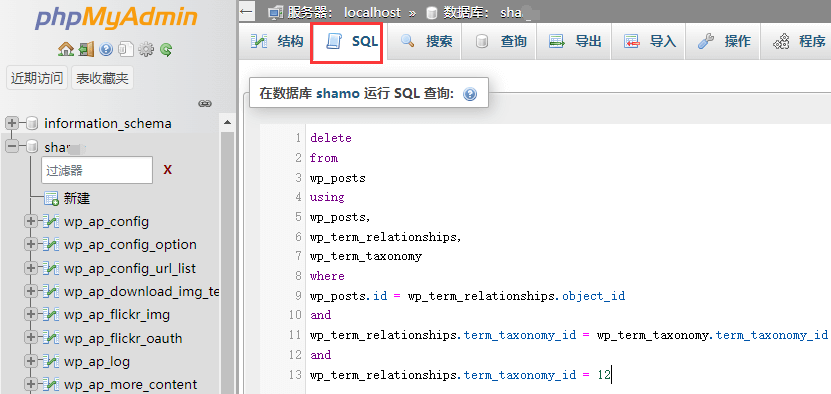Click the server icon in breadcrumb
Screen dimensions: 831x394
[275, 12]
